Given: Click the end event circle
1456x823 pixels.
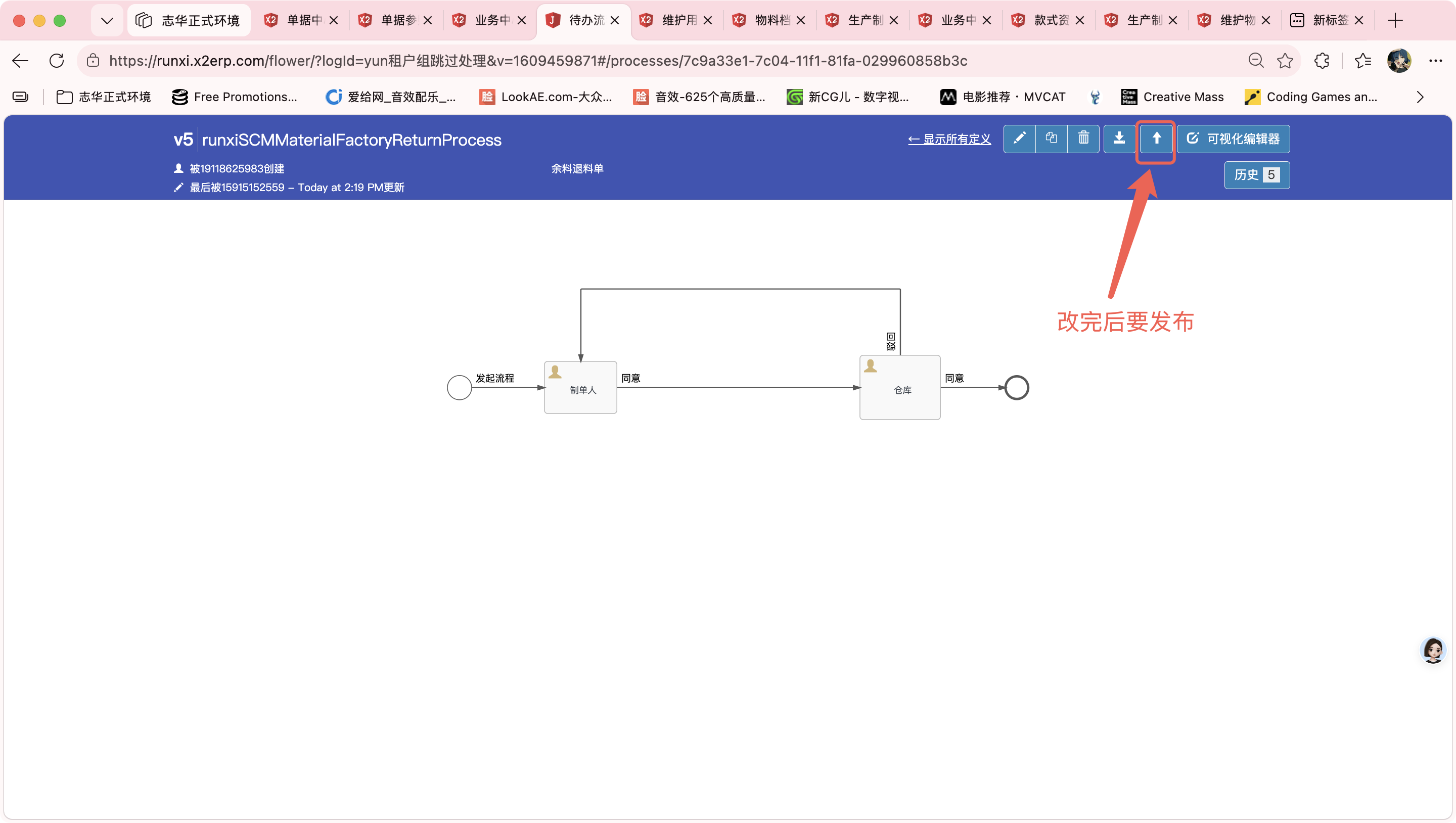Looking at the screenshot, I should (1016, 387).
